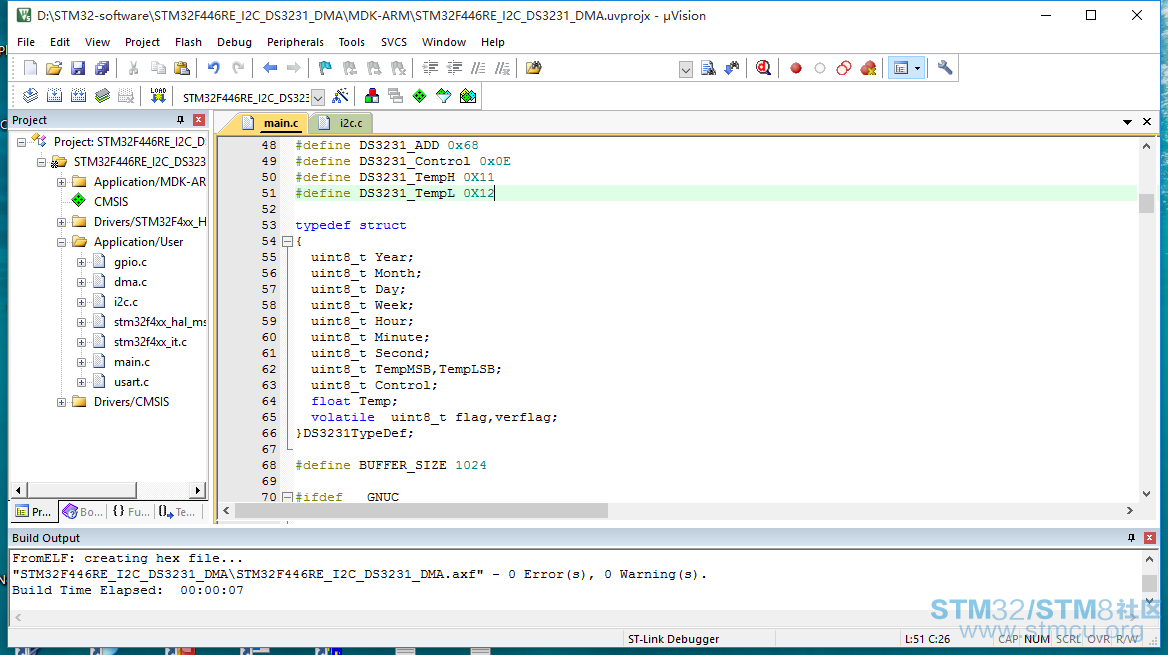
Task: Open Manage Run-Time Environment green diamond icon
Action: click(x=419, y=96)
